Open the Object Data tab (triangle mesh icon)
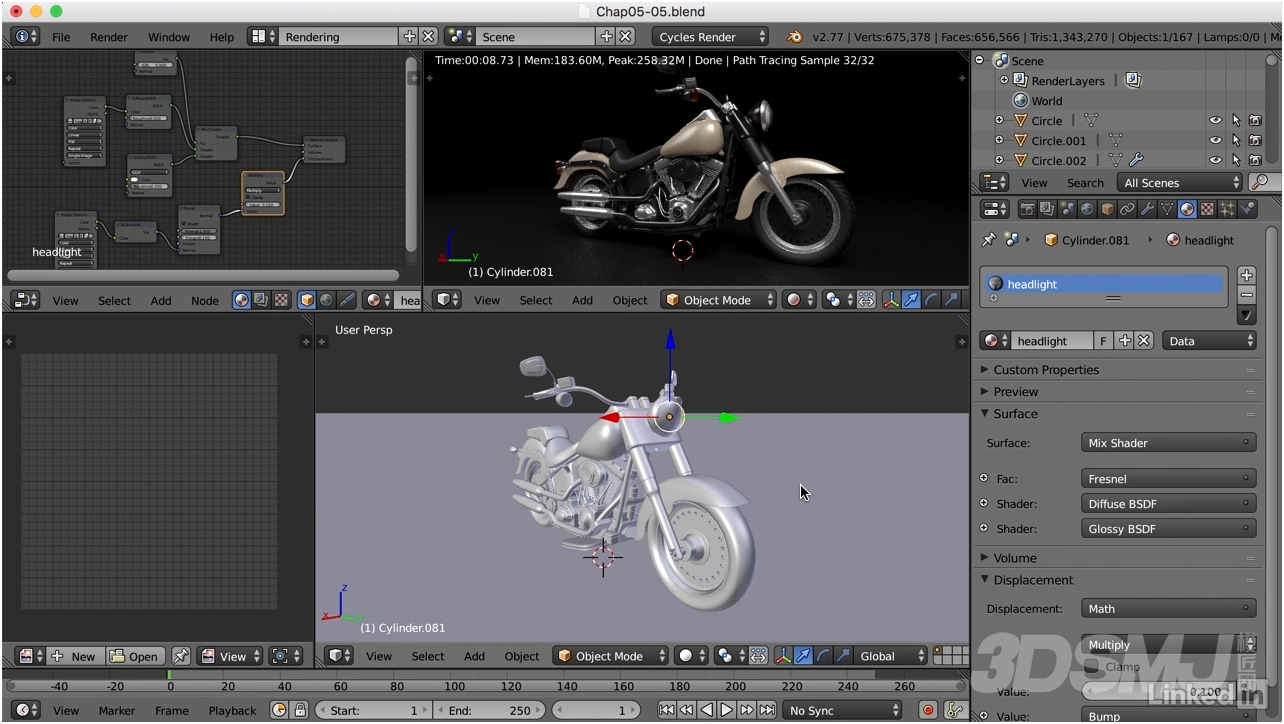 coord(1167,209)
